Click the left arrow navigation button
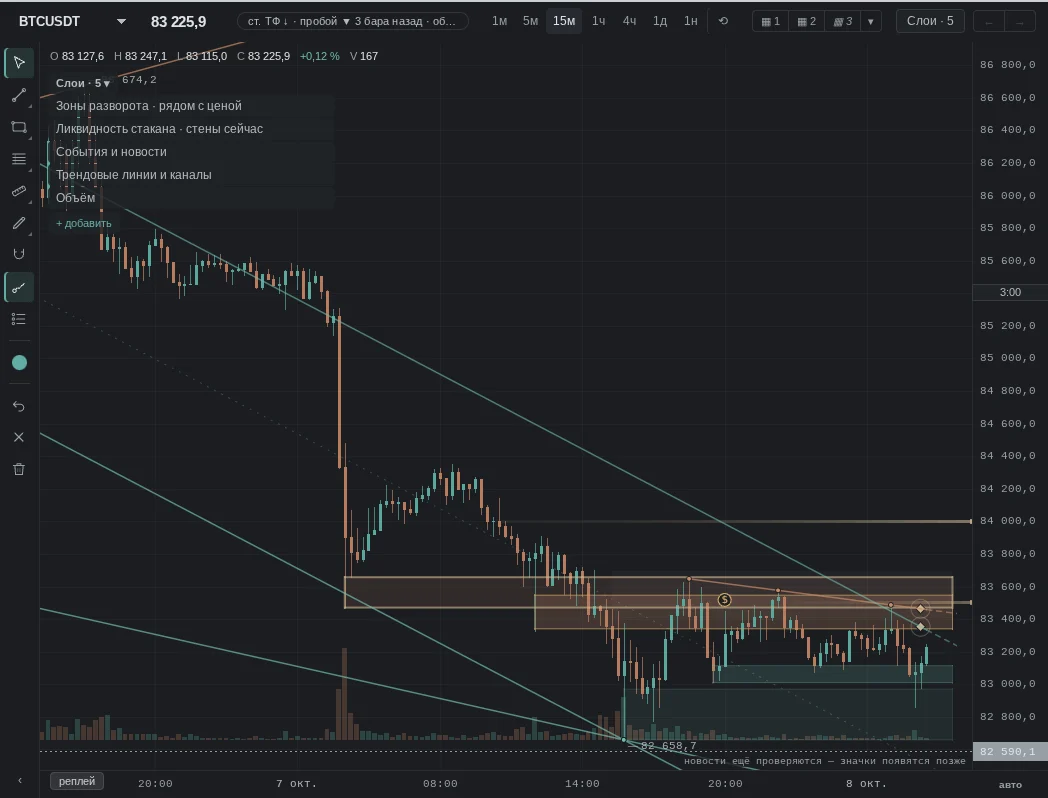Screen dimensions: 1048x798 point(989,22)
